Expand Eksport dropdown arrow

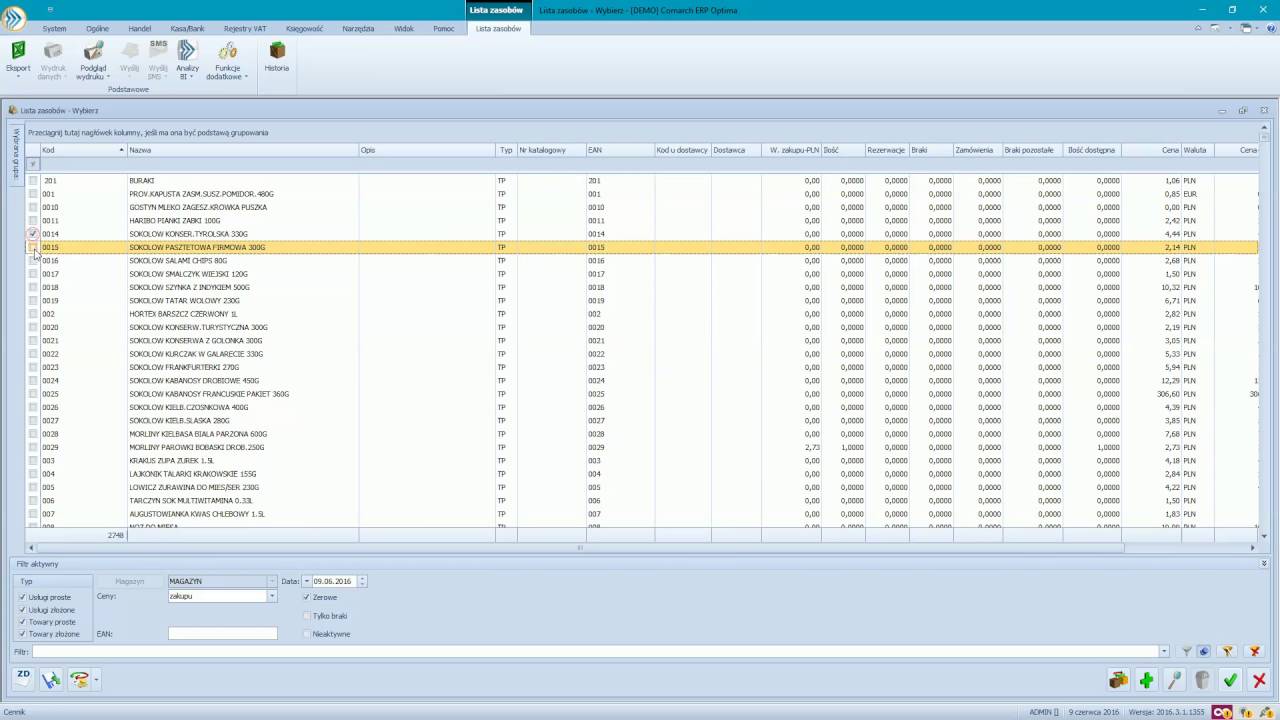(x=18, y=77)
